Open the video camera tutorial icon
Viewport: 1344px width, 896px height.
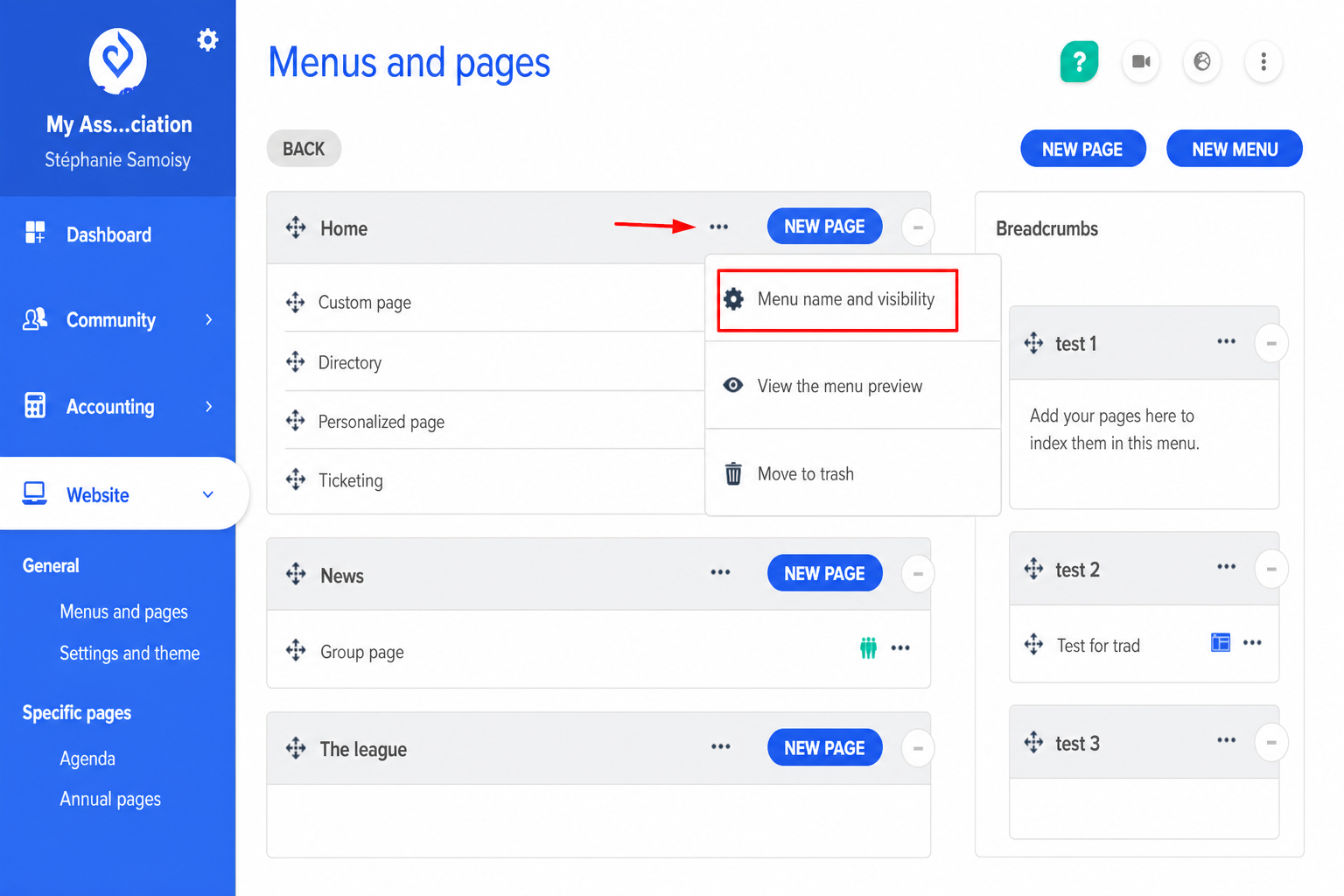click(x=1141, y=61)
